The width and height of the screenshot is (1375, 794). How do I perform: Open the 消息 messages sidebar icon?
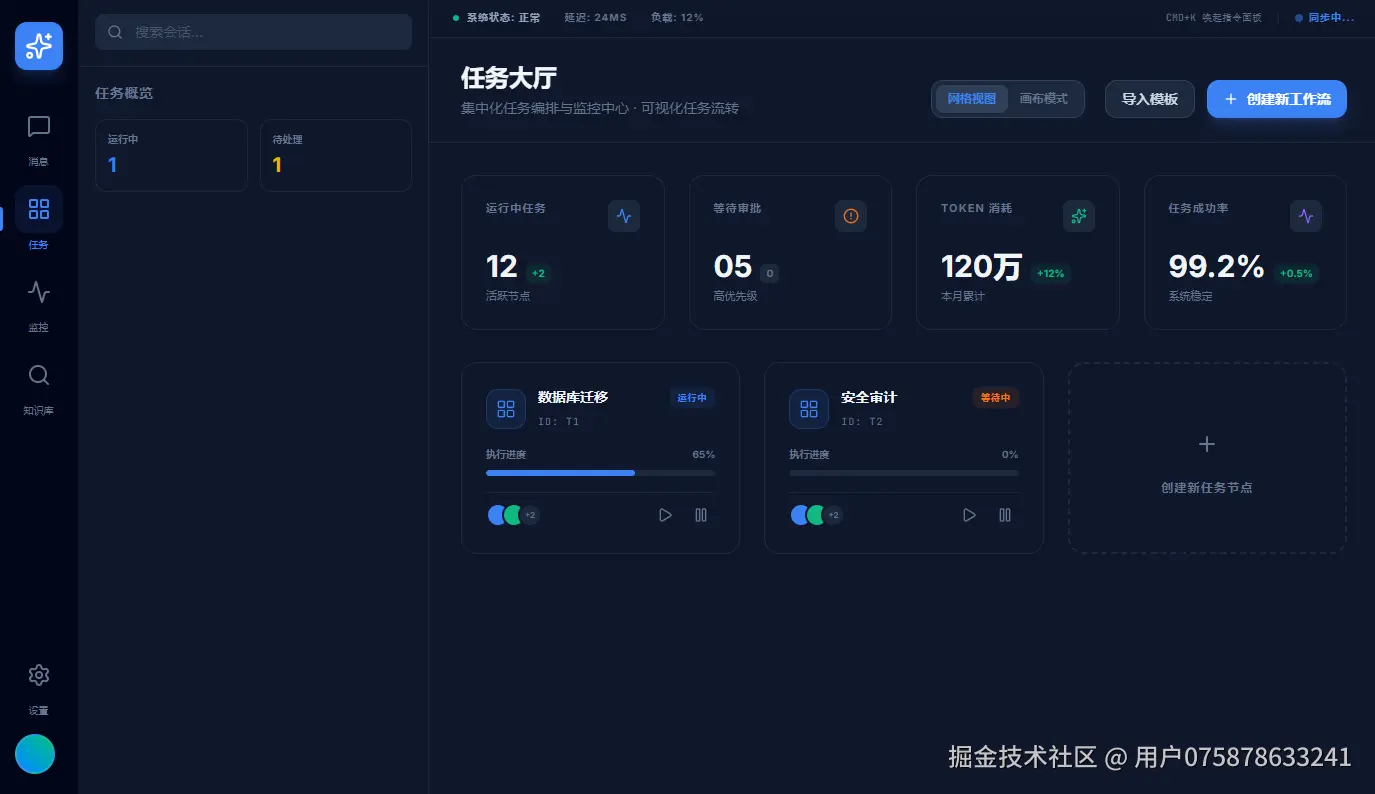tap(39, 127)
